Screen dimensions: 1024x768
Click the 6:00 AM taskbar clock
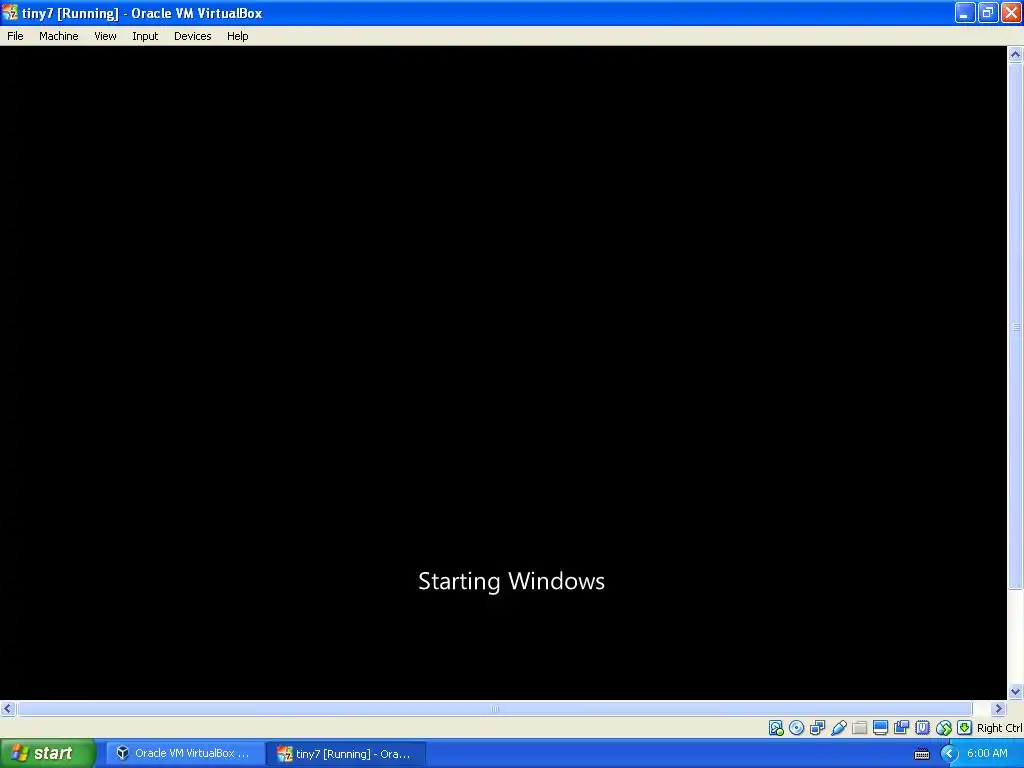pyautogui.click(x=987, y=754)
